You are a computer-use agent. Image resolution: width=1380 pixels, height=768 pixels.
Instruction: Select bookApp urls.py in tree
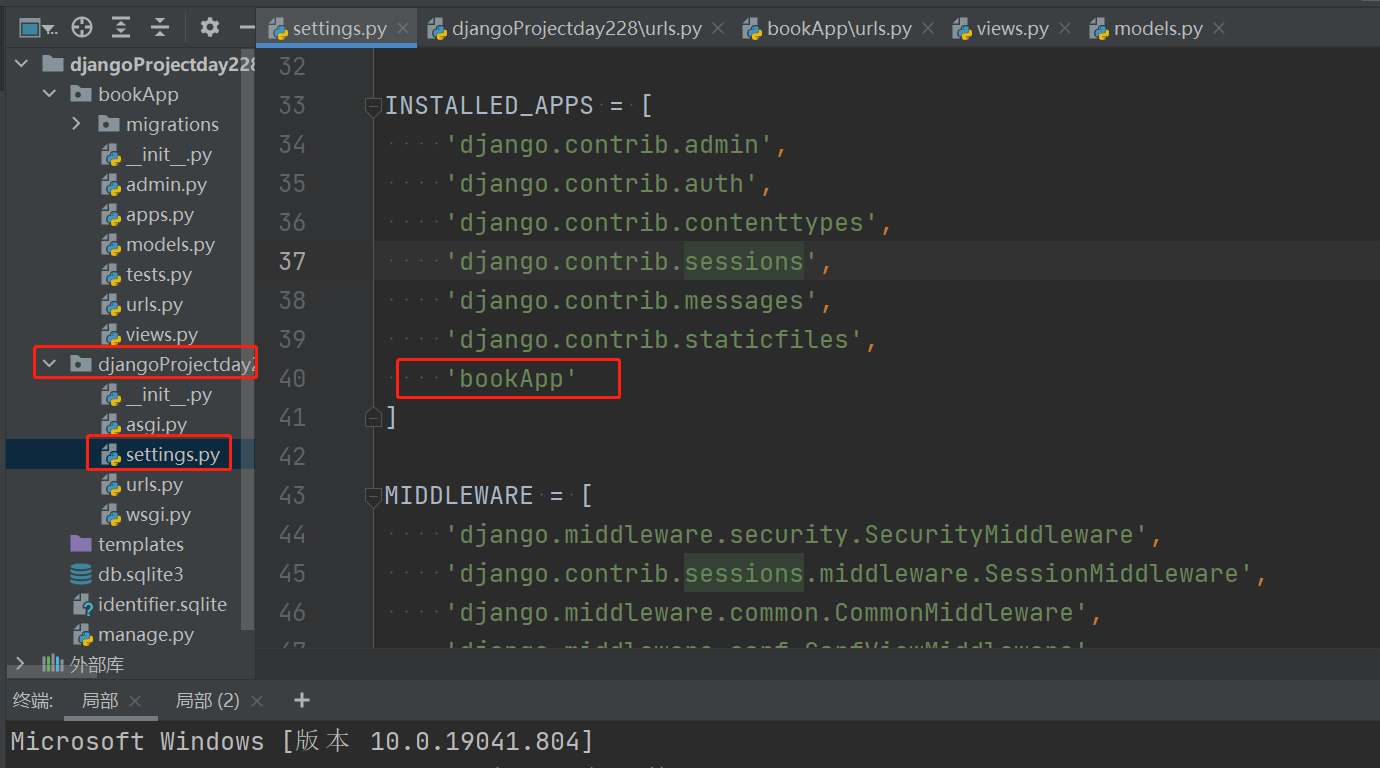(154, 304)
